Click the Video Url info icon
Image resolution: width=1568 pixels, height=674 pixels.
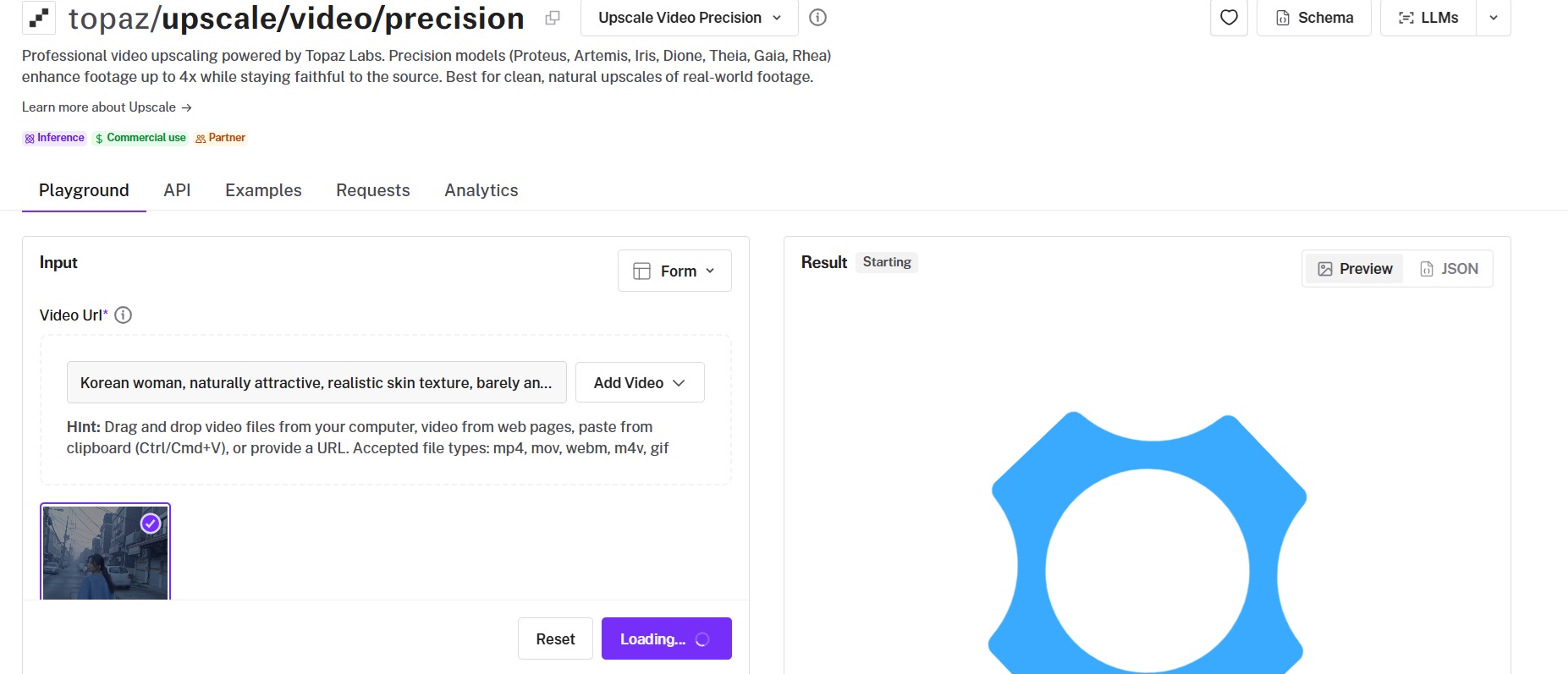tap(123, 315)
